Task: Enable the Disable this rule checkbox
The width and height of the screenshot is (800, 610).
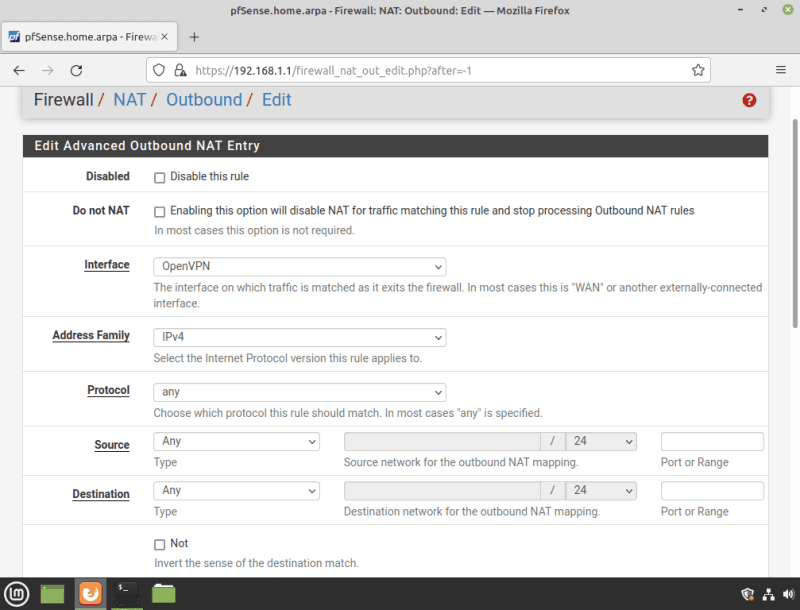Action: tap(159, 177)
